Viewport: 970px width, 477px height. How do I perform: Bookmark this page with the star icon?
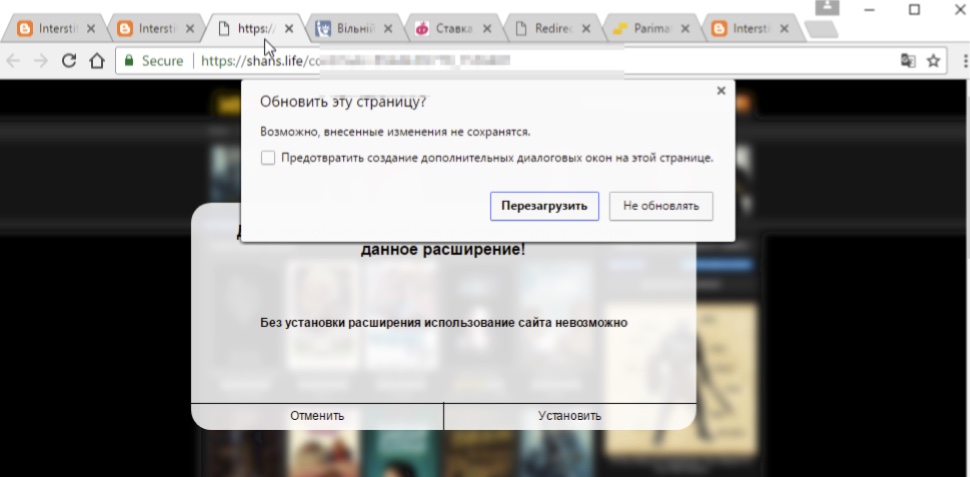point(933,61)
